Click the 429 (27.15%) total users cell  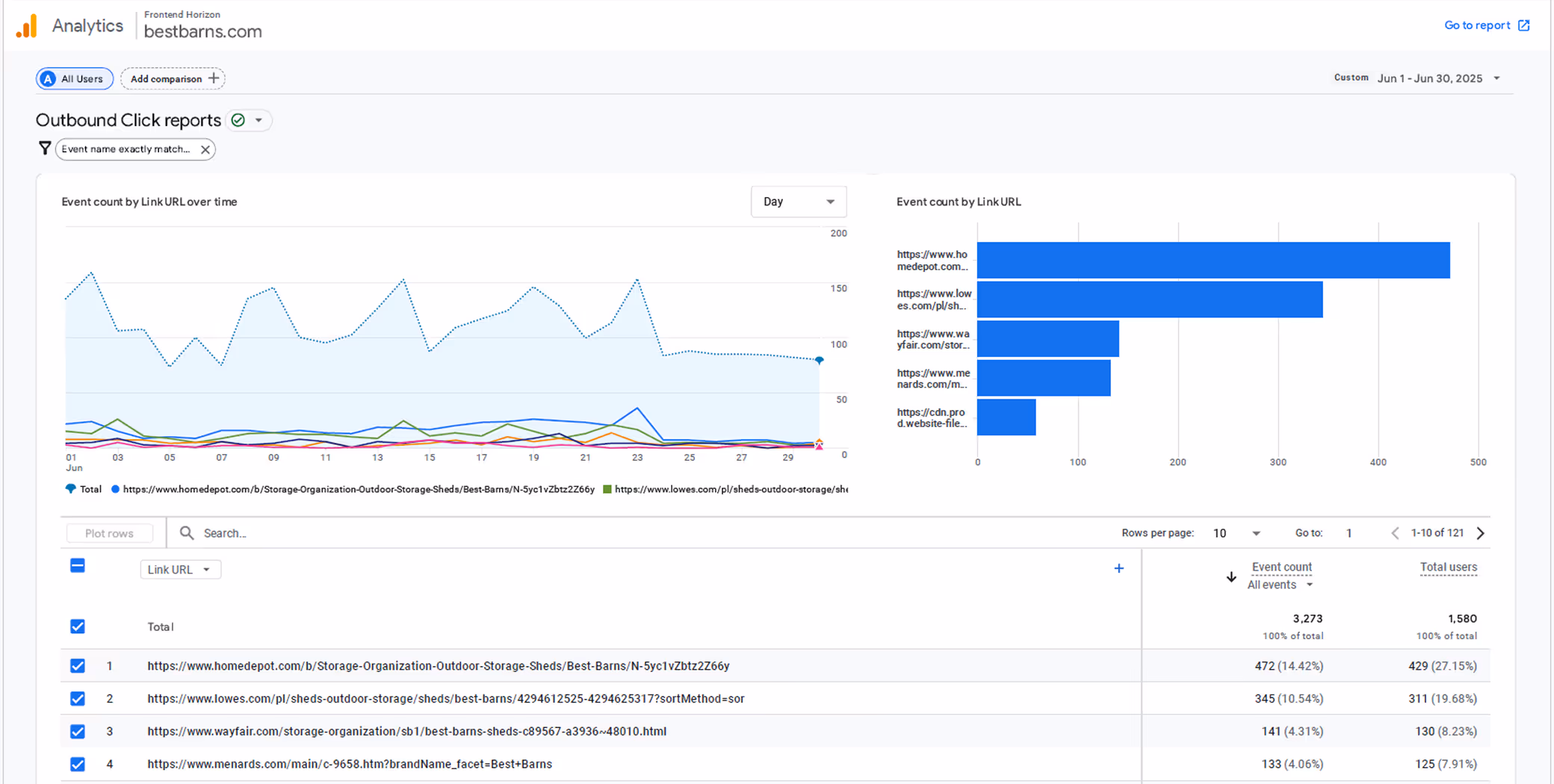tap(1443, 666)
